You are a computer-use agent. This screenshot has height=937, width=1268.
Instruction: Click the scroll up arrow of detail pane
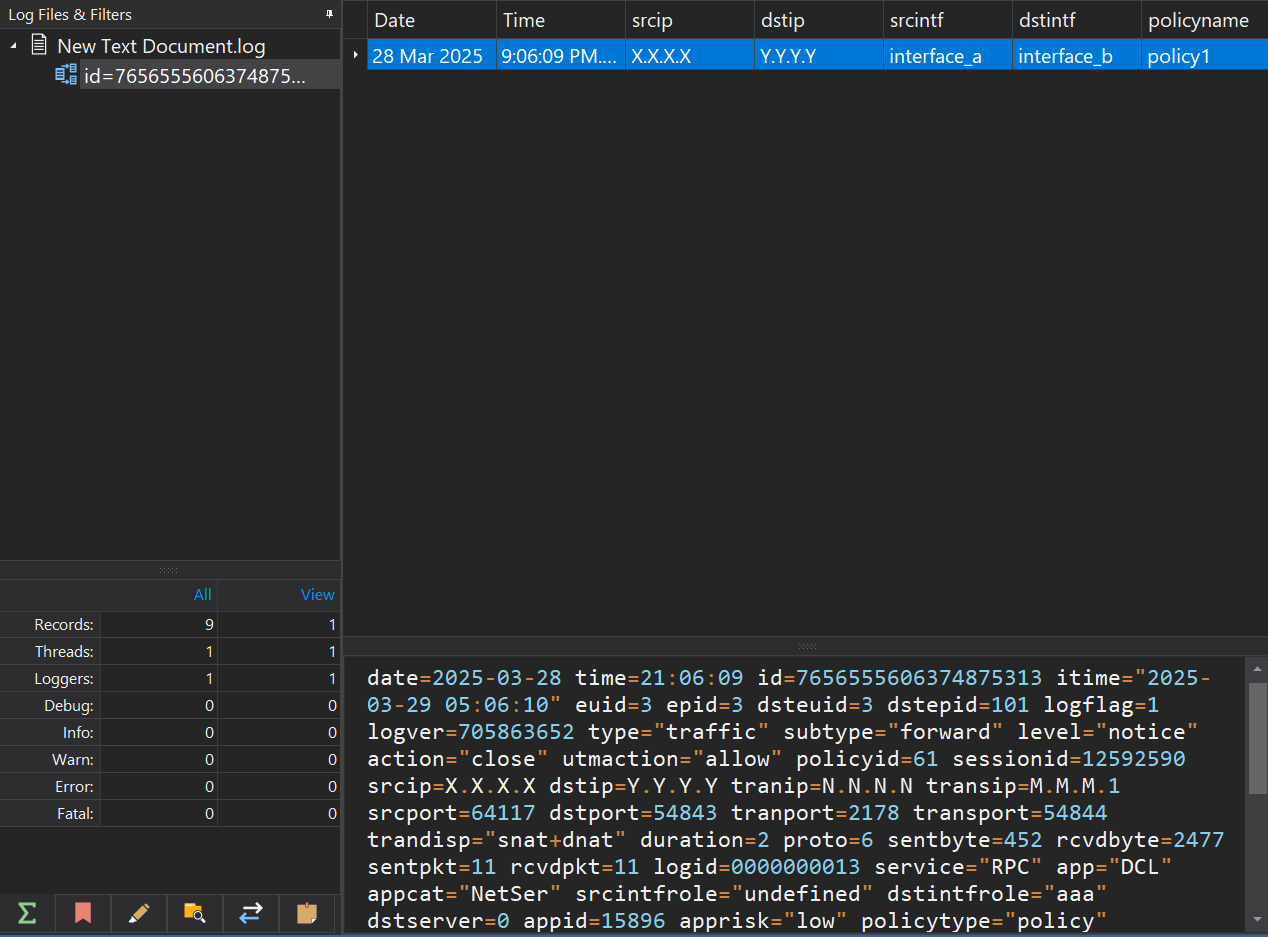coord(1258,668)
